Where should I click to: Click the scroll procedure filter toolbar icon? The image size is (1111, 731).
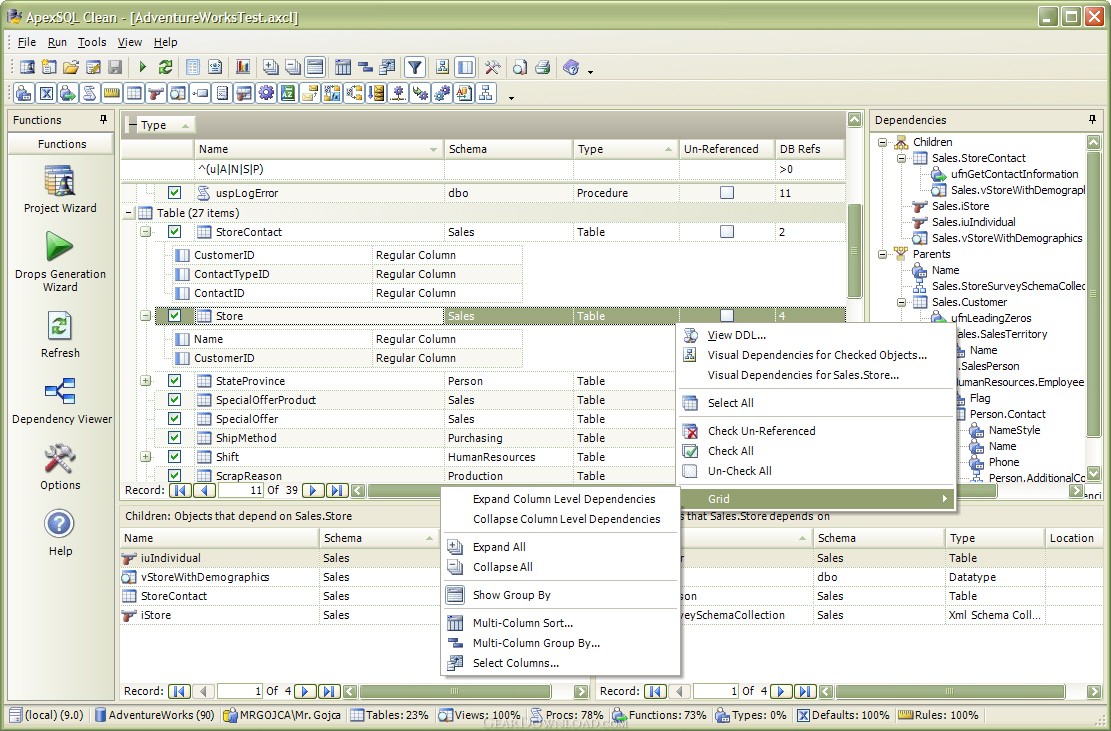pos(90,93)
